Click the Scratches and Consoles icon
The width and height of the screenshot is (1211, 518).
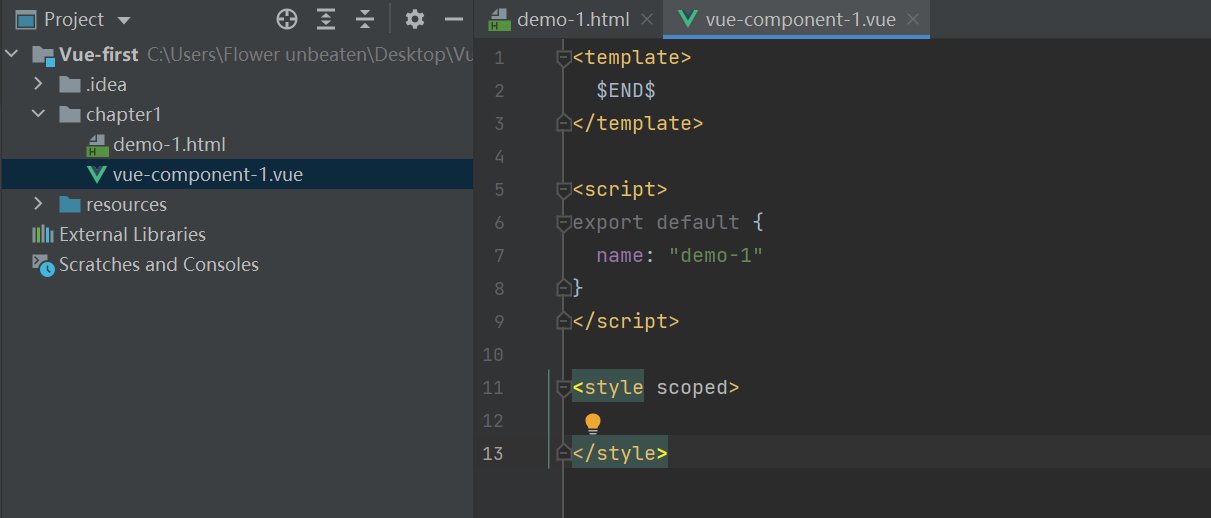tap(43, 264)
